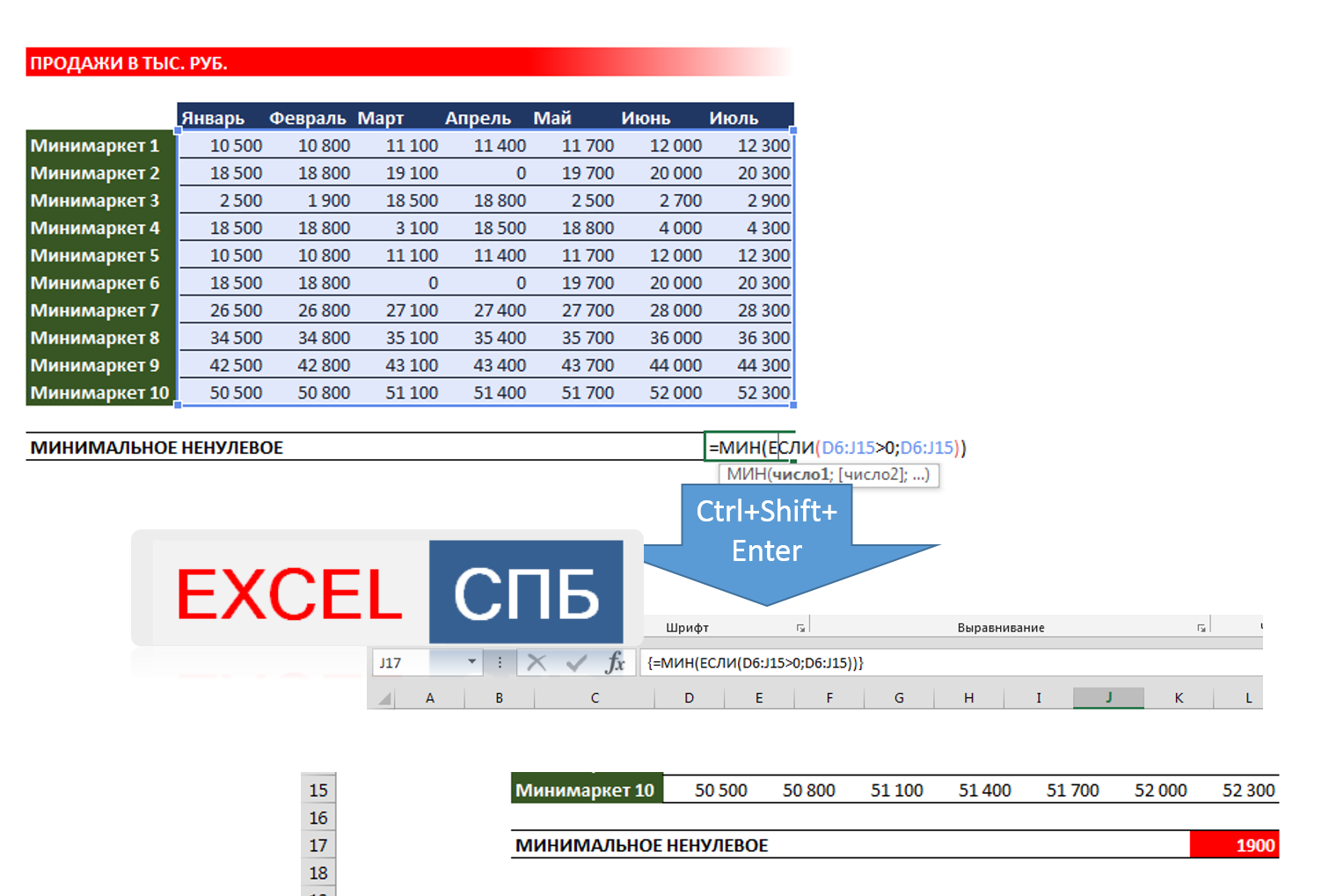Image resolution: width=1329 pixels, height=896 pixels.
Task: Click the МИН function tooltip hint
Action: pyautogui.click(x=828, y=475)
